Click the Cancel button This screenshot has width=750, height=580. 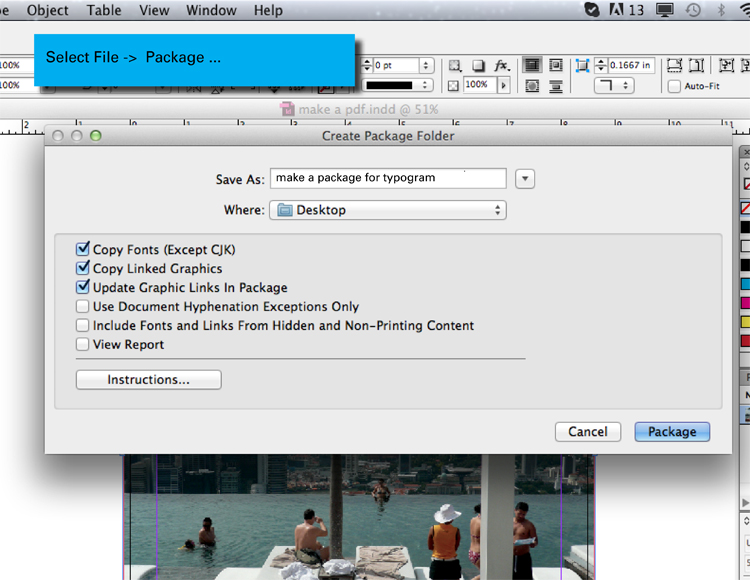pos(588,432)
